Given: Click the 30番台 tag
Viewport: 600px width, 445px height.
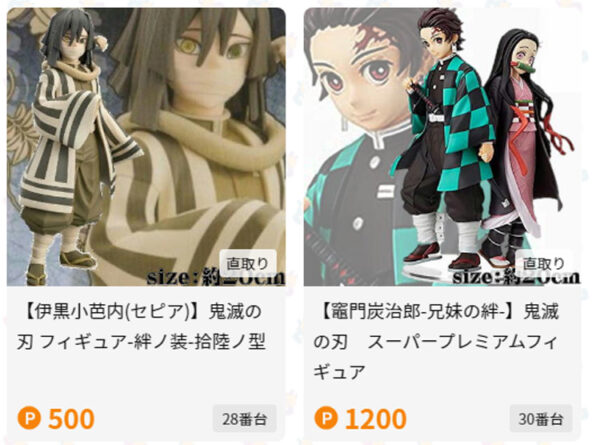Looking at the screenshot, I should coord(541,419).
